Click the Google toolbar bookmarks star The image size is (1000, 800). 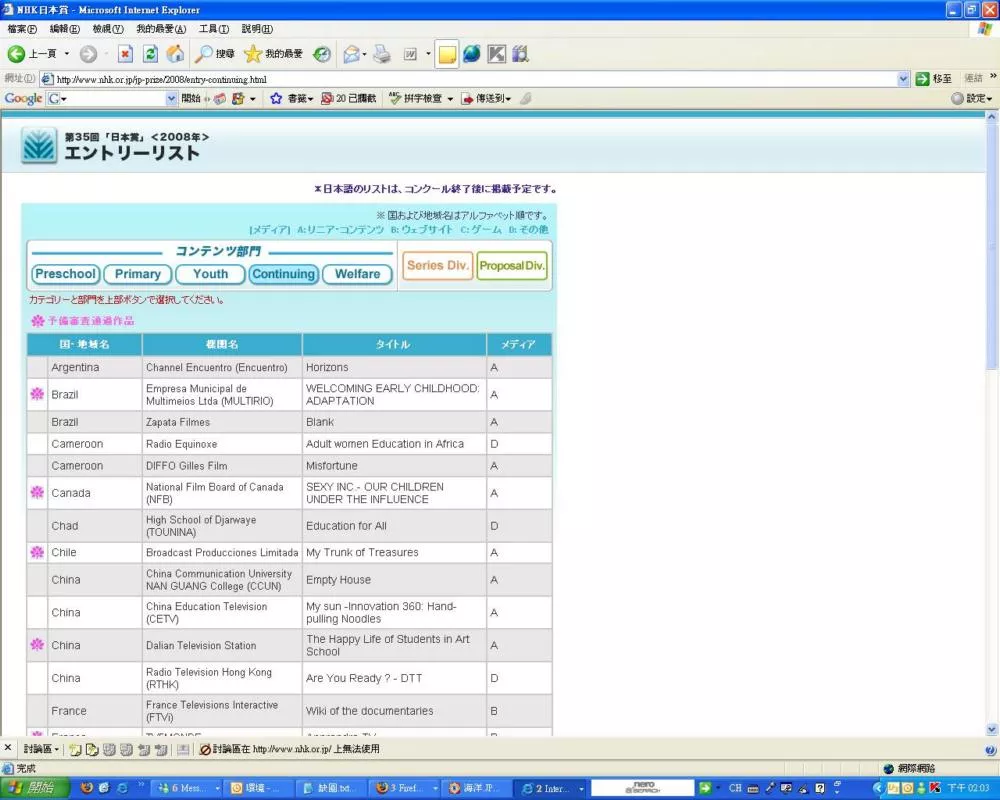pyautogui.click(x=276, y=98)
